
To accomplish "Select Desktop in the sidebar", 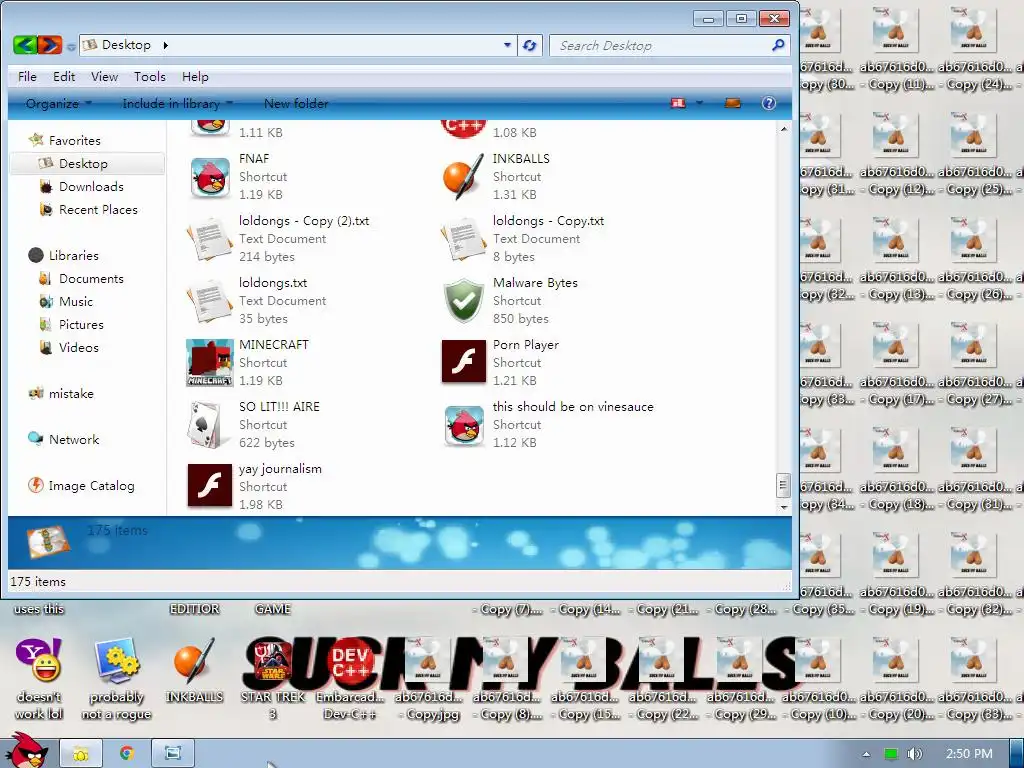I will (87, 163).
